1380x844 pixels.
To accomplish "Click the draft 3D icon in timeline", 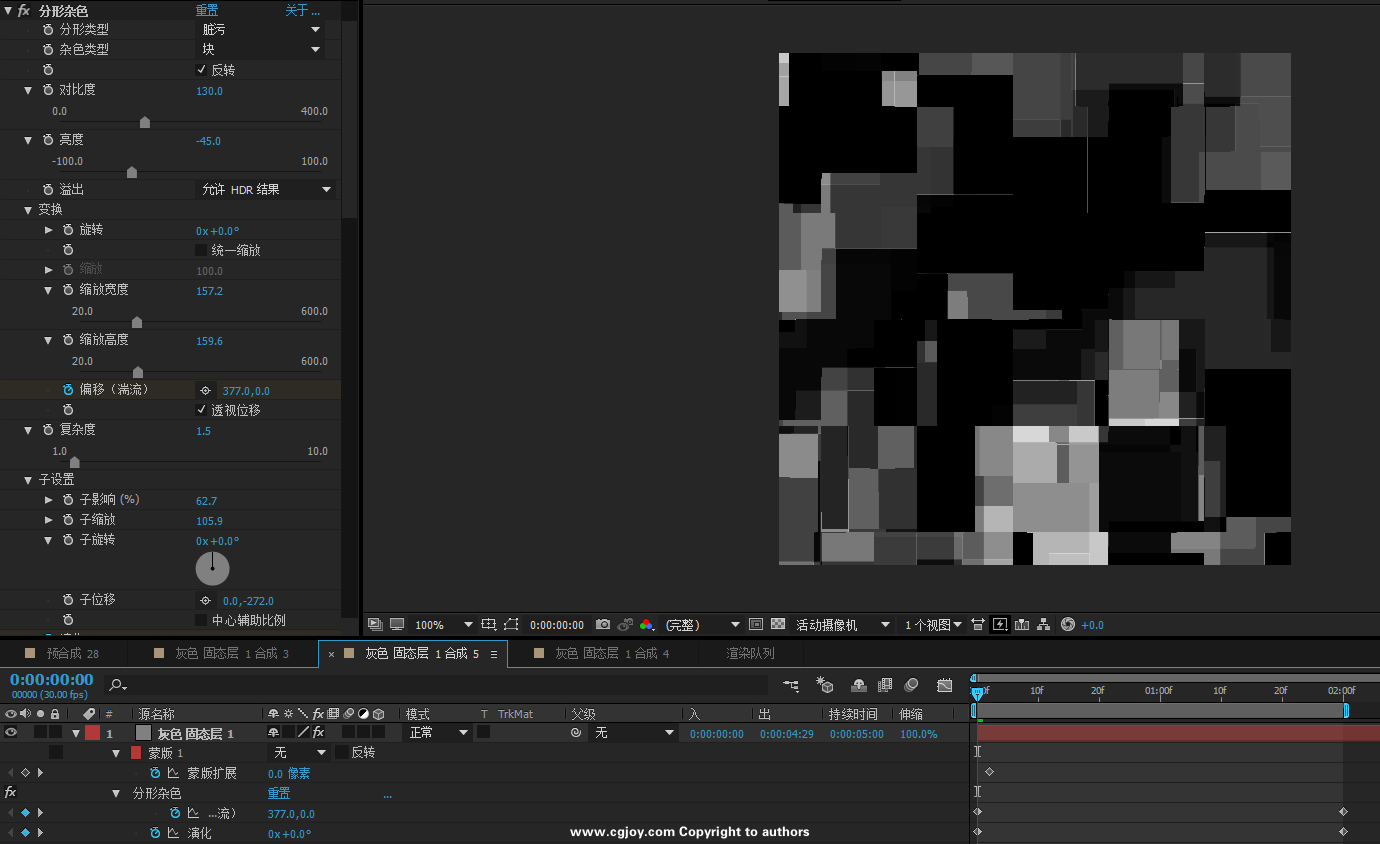I will click(x=825, y=685).
